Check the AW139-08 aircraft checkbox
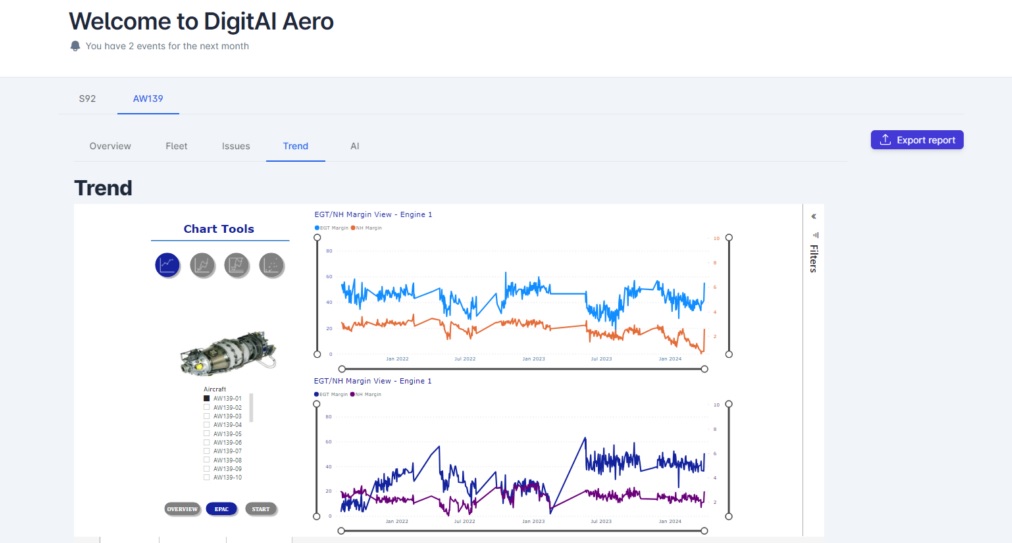 (207, 460)
